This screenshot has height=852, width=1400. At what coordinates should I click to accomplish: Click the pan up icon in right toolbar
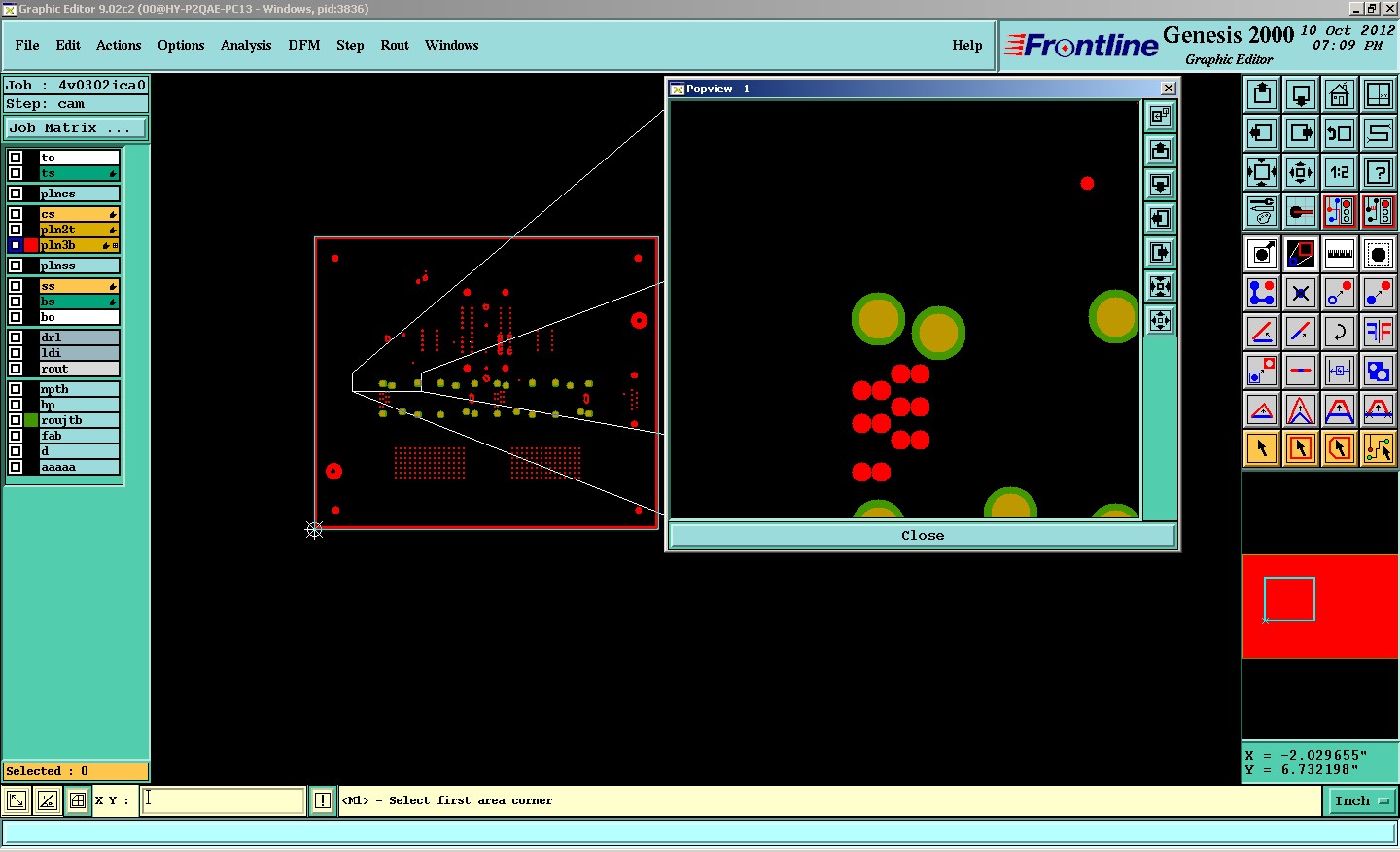(x=1262, y=94)
